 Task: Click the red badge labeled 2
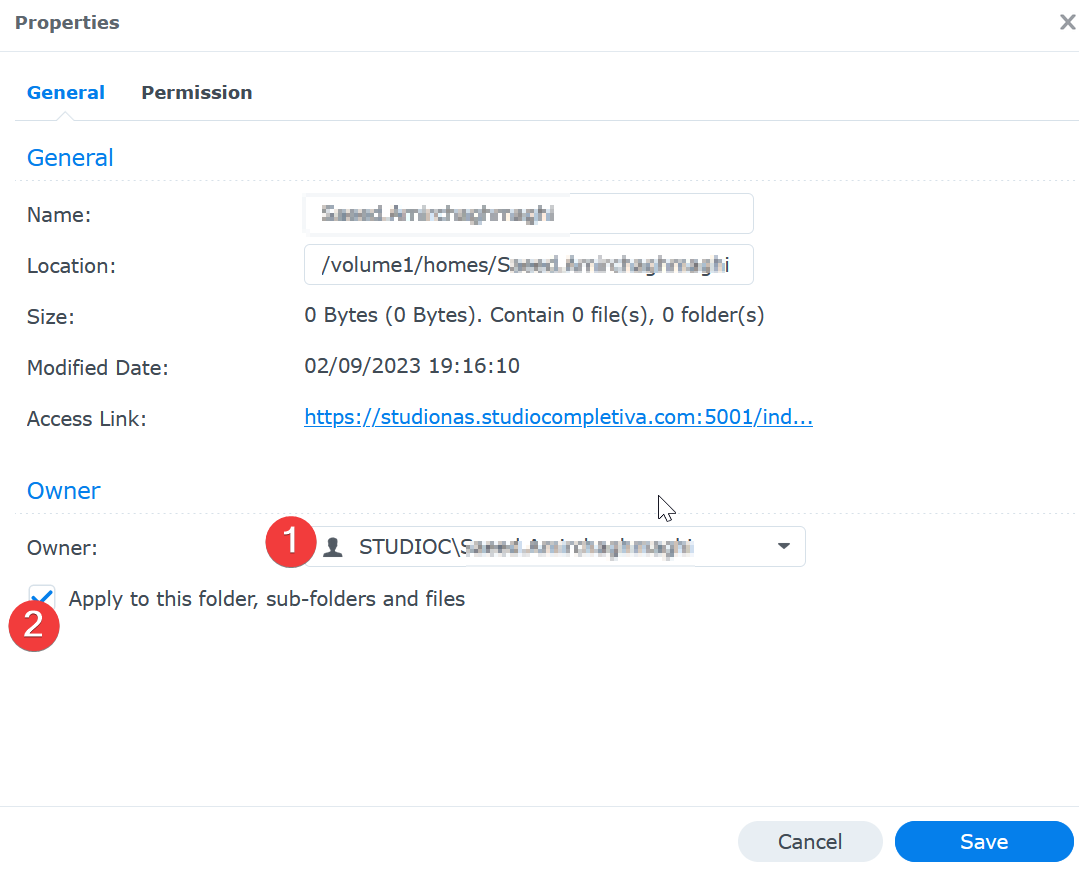point(34,625)
